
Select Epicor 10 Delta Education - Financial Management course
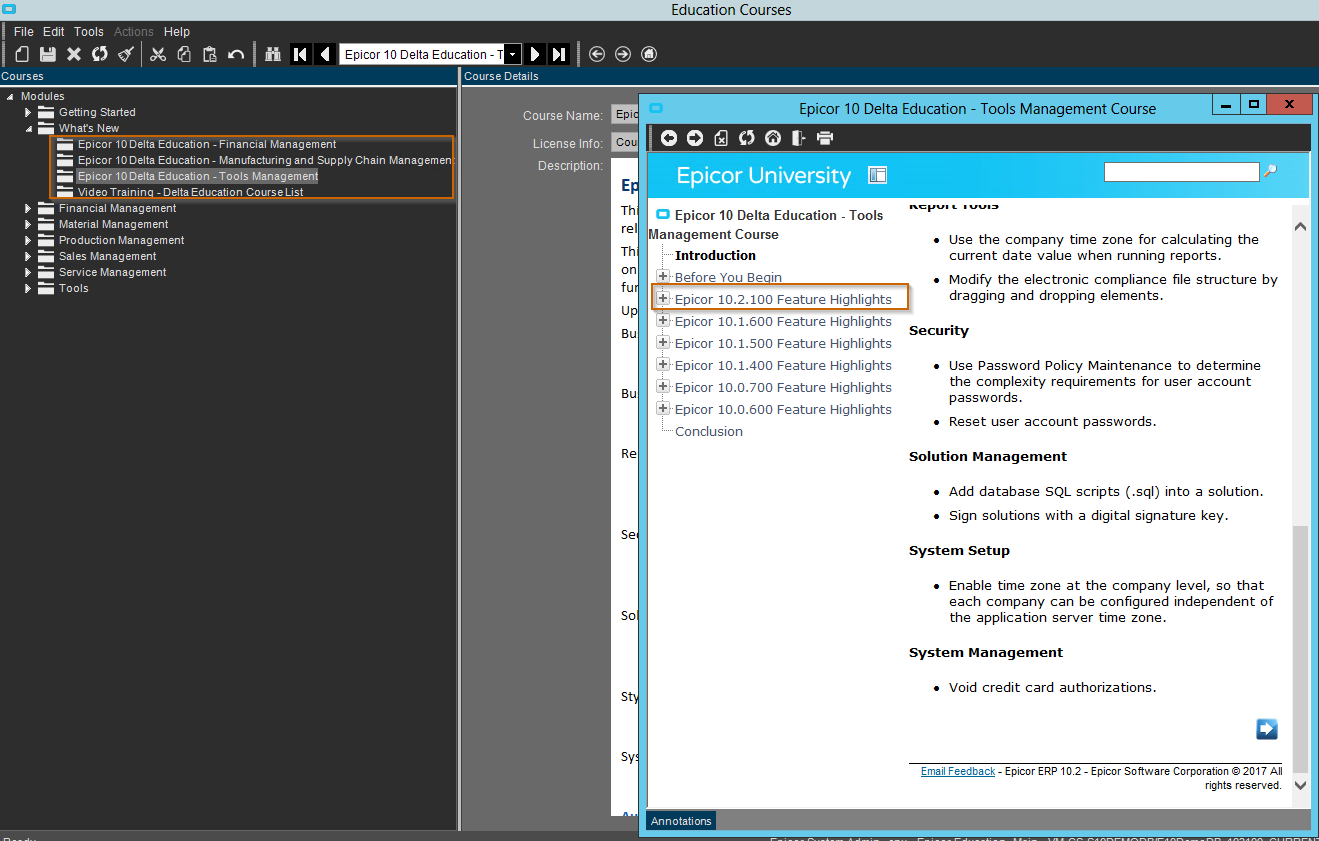click(207, 144)
